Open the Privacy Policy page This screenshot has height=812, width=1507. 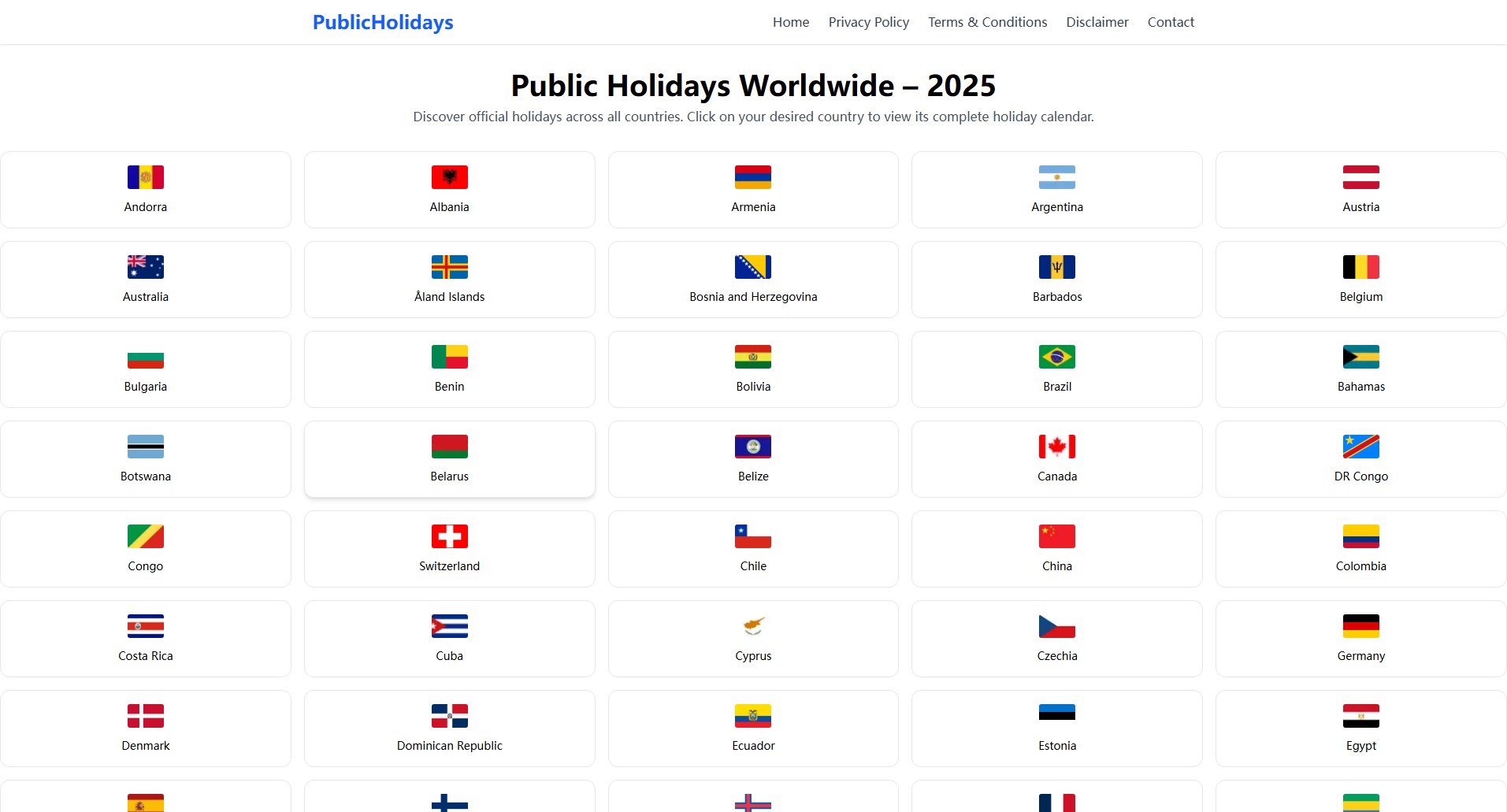(x=867, y=22)
